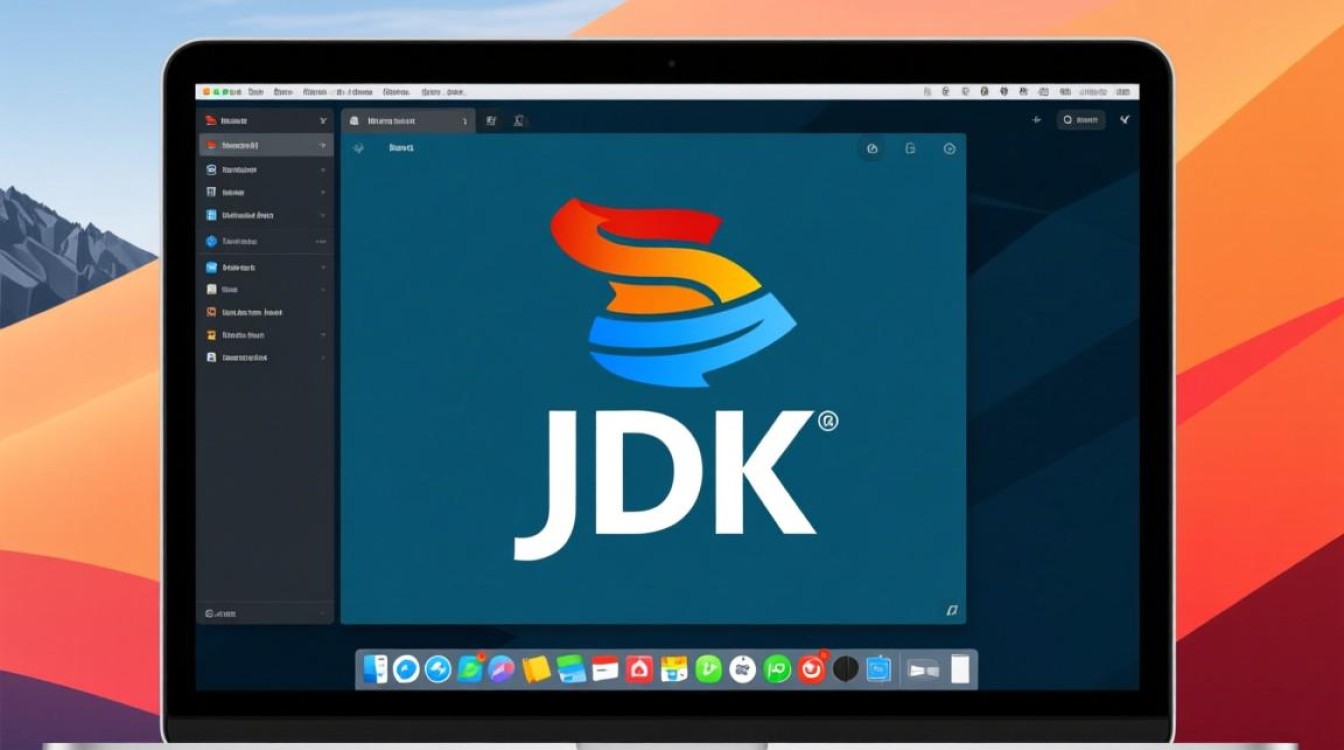Click the search field in top right
The image size is (1344, 750).
pyautogui.click(x=1082, y=120)
